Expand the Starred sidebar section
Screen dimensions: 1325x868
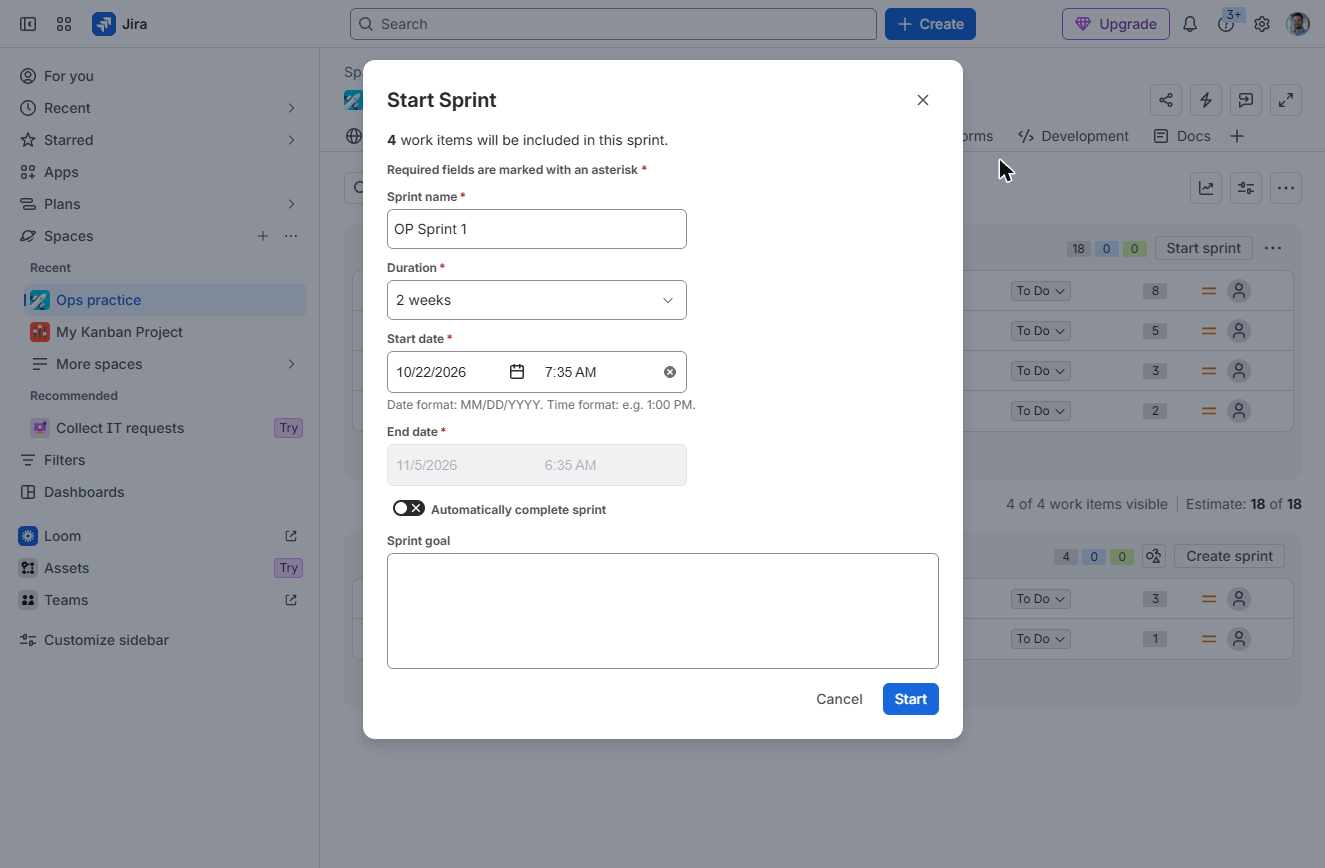coord(292,140)
